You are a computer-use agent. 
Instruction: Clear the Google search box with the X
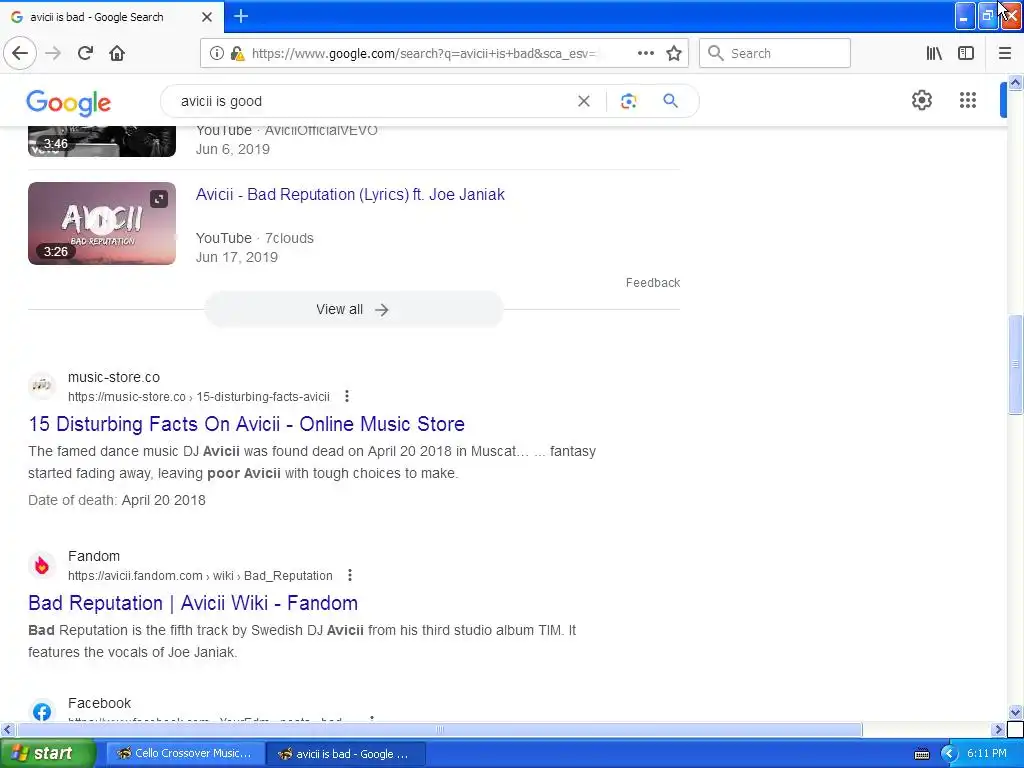(x=584, y=101)
